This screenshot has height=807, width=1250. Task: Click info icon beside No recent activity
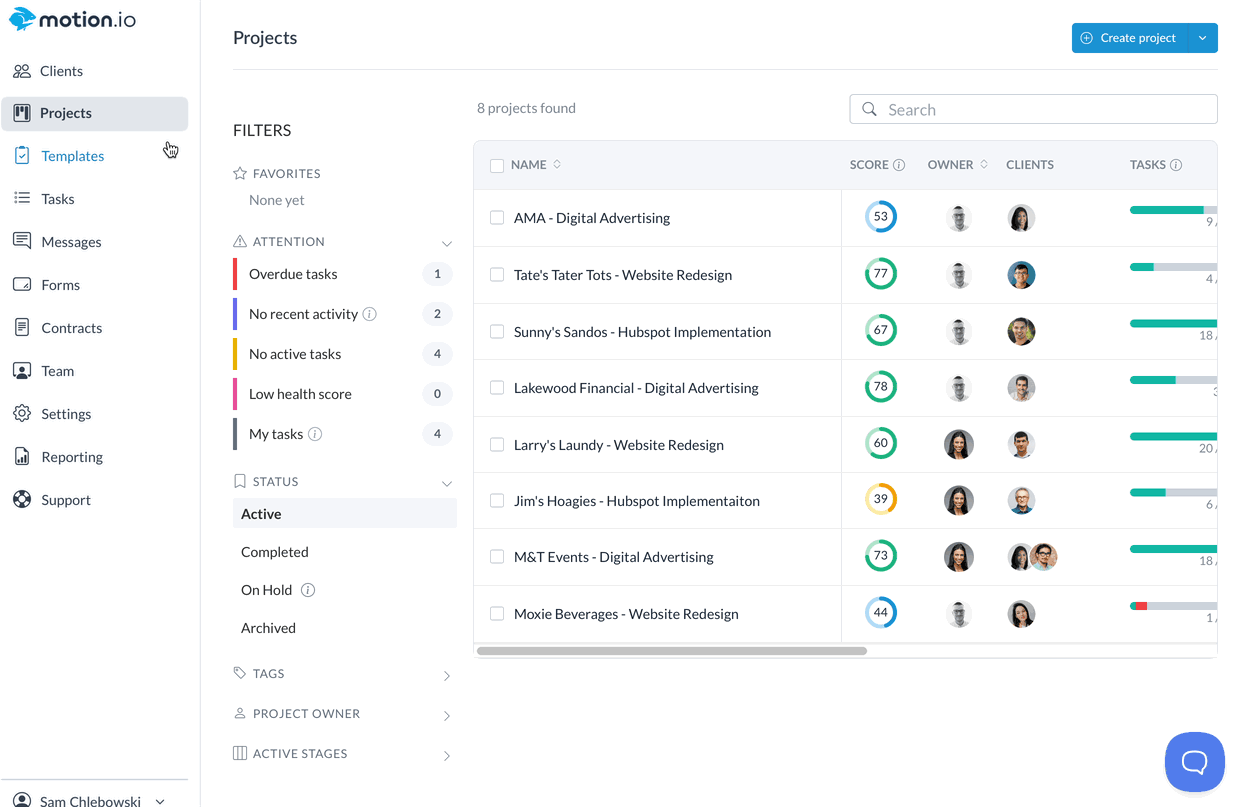point(369,314)
